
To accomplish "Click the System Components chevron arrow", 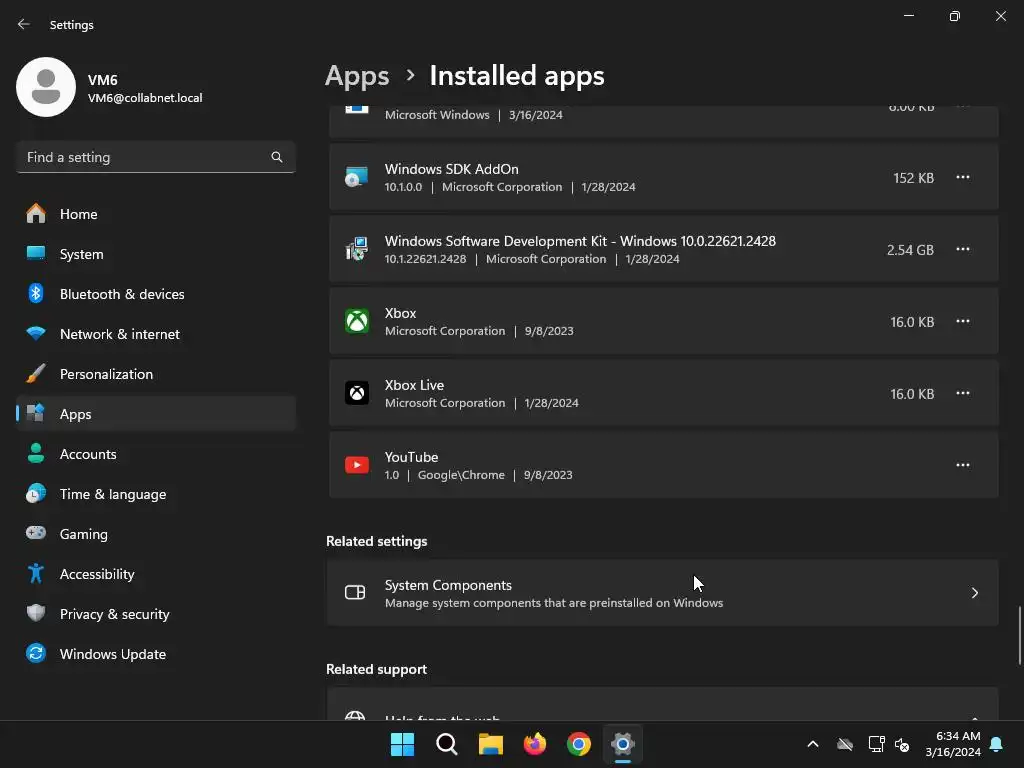I will 974,593.
